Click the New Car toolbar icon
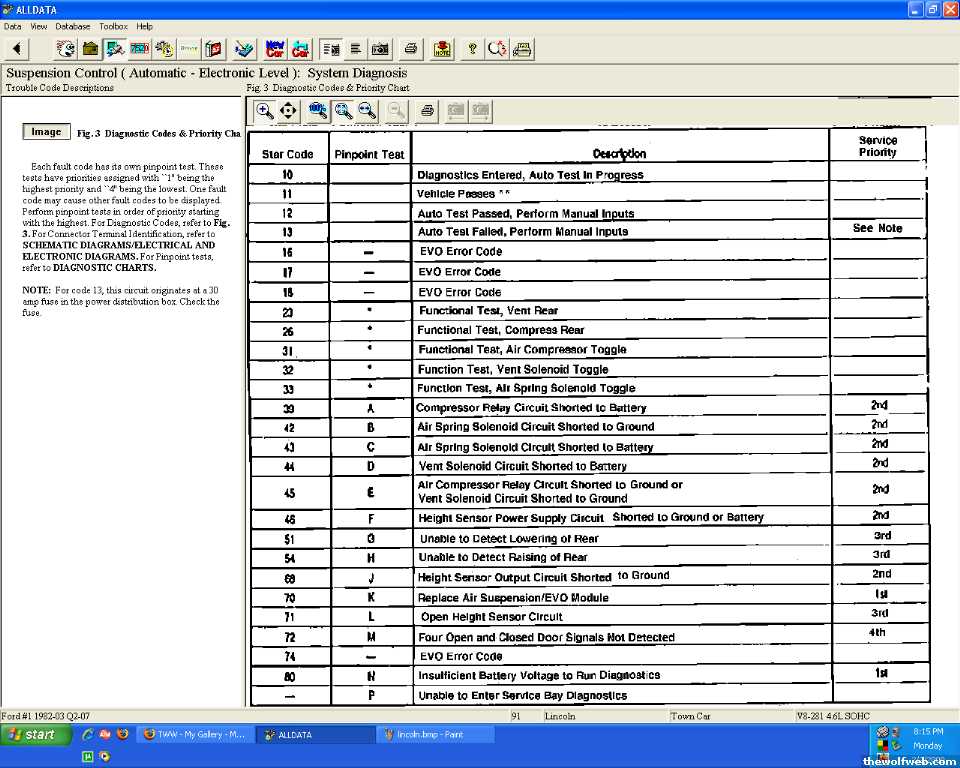Screen dimensions: 960x768 [x=275, y=48]
